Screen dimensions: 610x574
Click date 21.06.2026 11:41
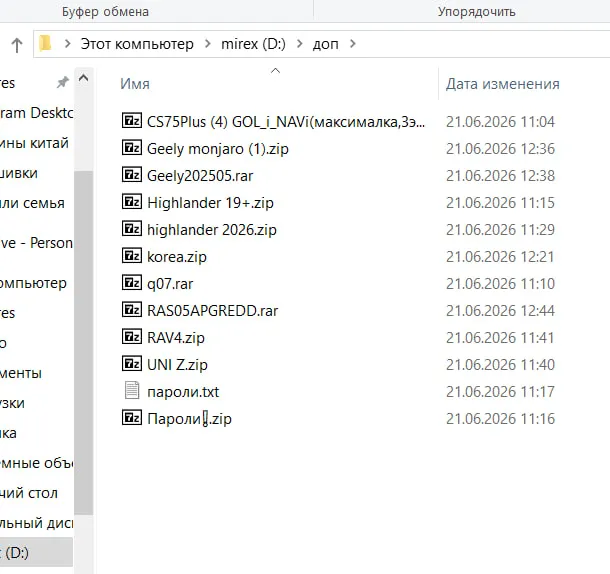[500, 337]
